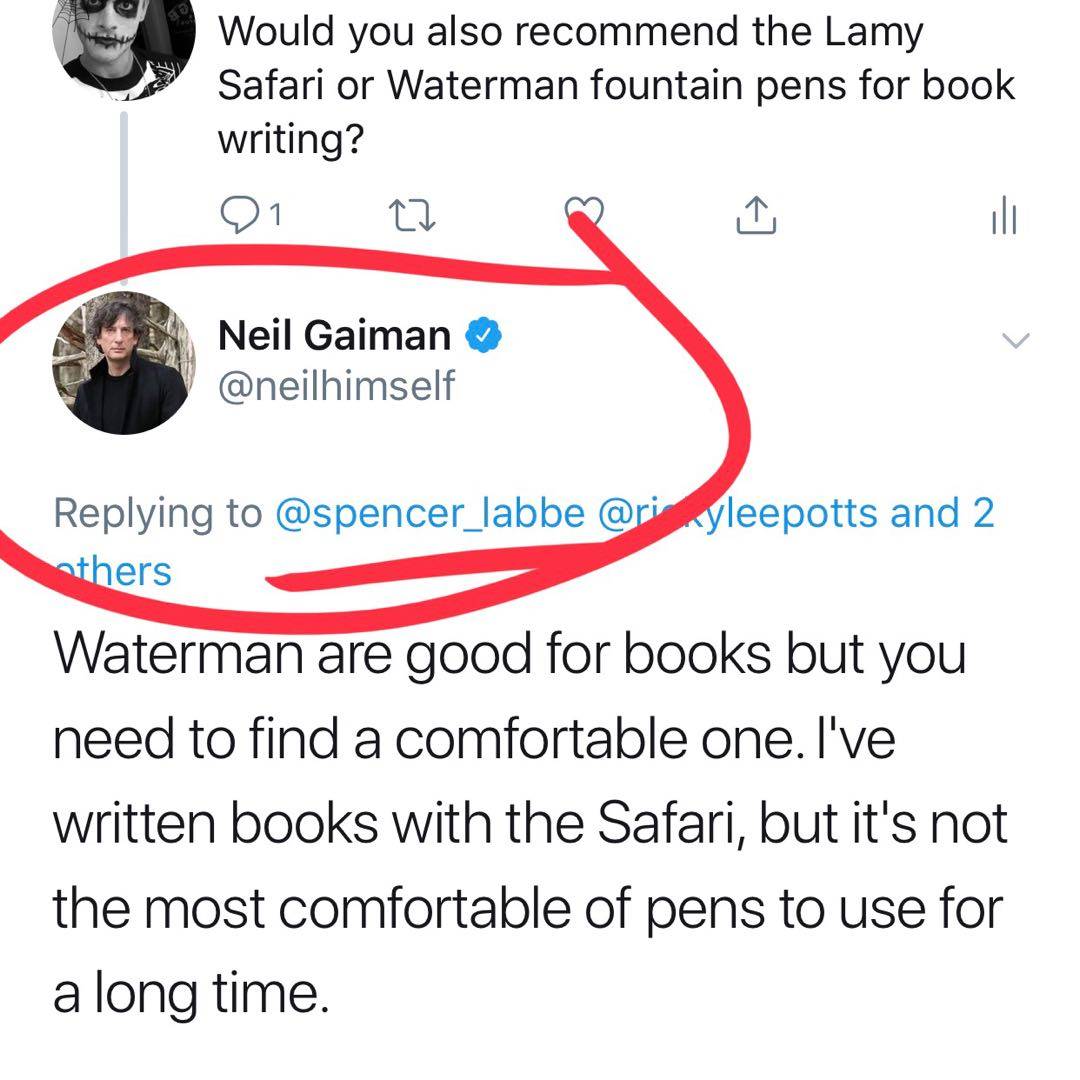Visit the @neilhimself handle

pos(336,386)
